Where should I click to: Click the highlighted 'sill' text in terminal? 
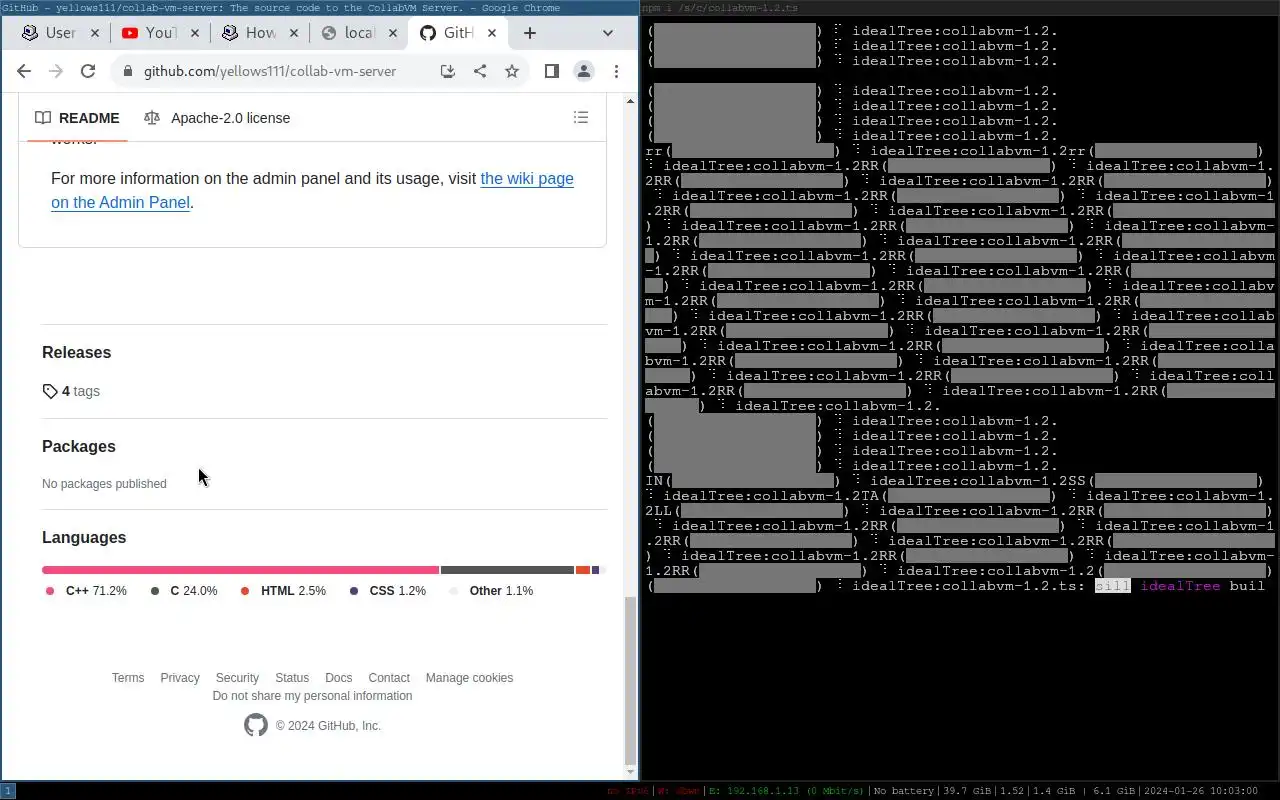[x=1112, y=586]
